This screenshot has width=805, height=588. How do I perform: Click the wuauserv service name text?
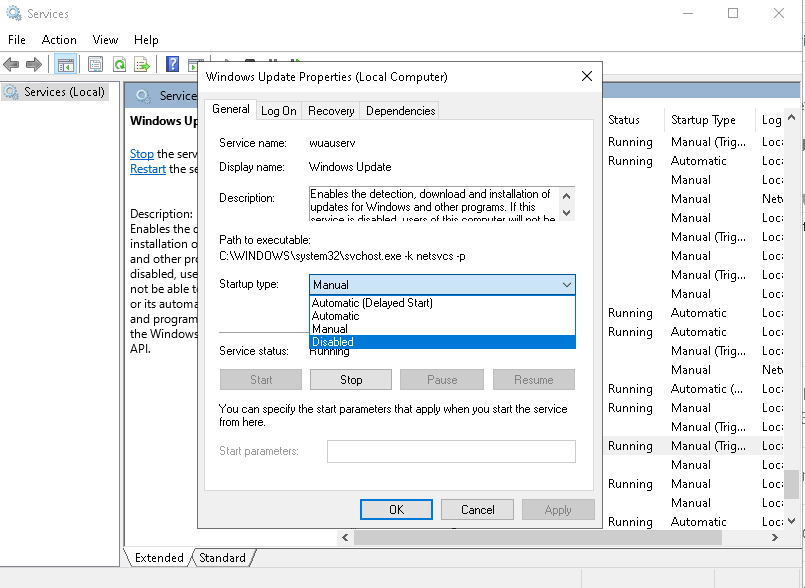pyautogui.click(x=332, y=143)
